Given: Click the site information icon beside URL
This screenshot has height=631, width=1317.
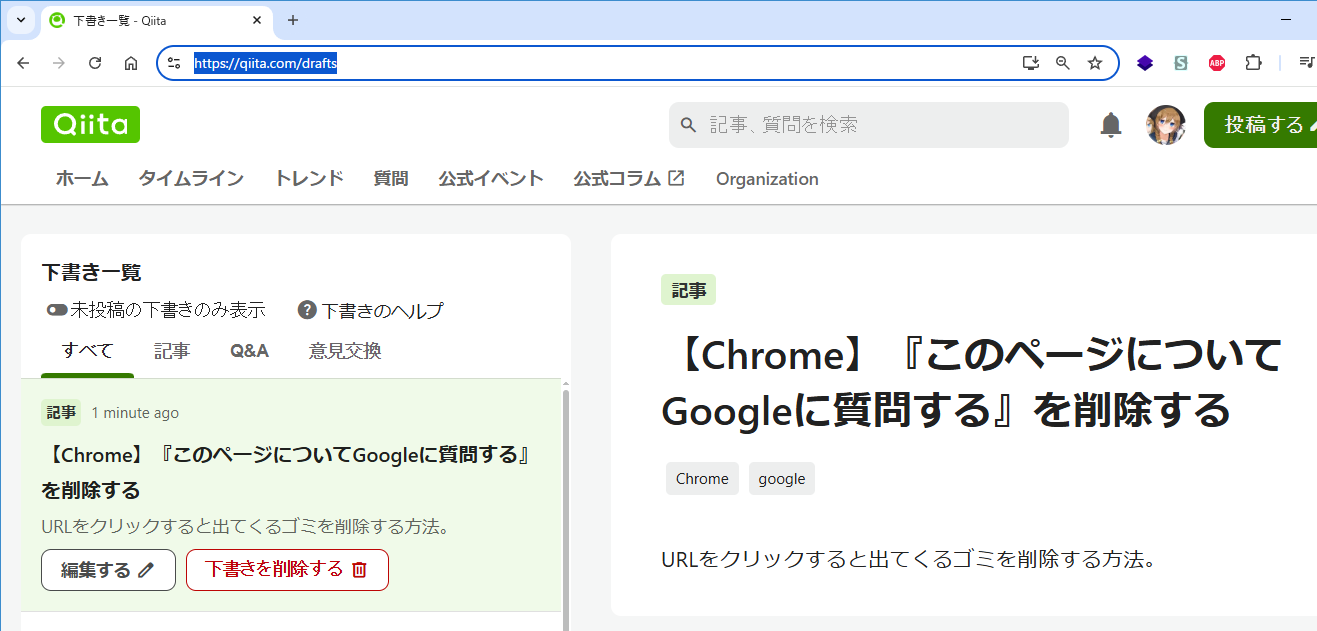Looking at the screenshot, I should click(x=174, y=63).
